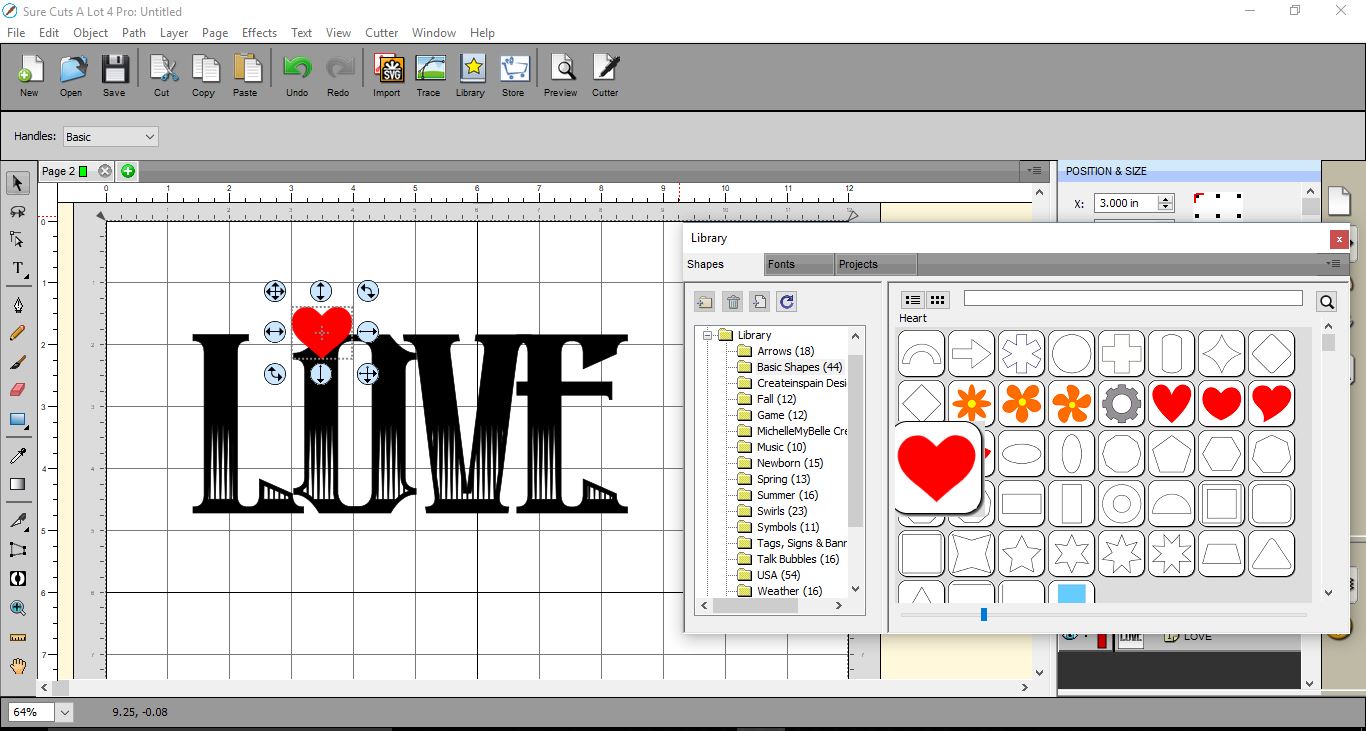The image size is (1366, 731).
Task: Select the Zoom magnifier tool
Action: [17, 607]
